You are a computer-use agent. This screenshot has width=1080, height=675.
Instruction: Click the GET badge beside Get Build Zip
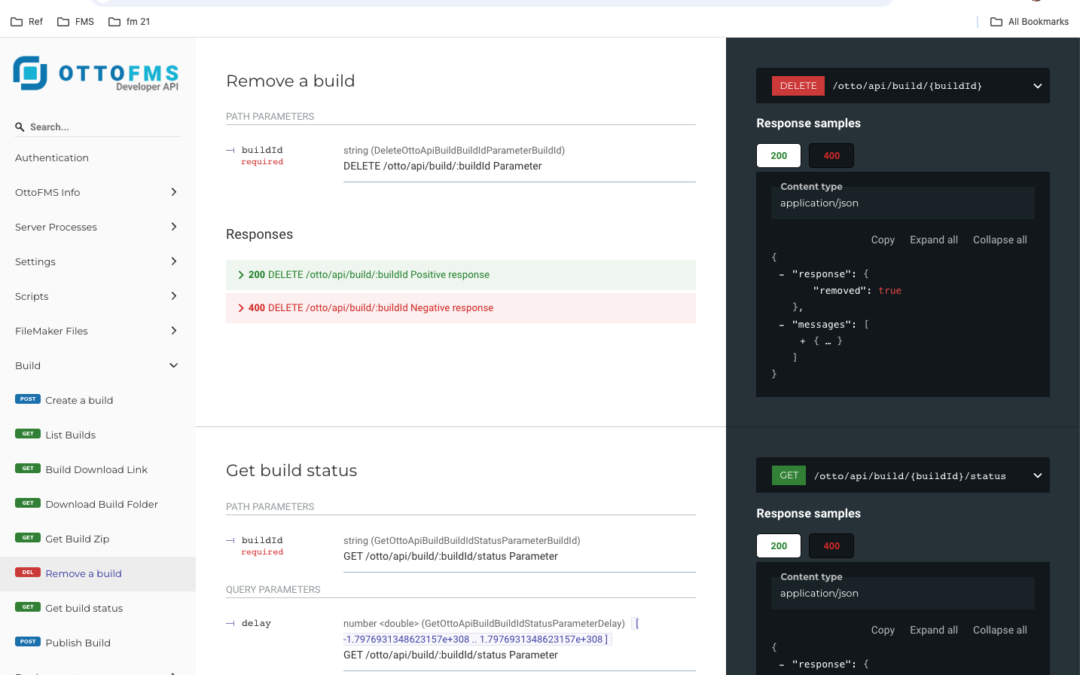click(28, 537)
